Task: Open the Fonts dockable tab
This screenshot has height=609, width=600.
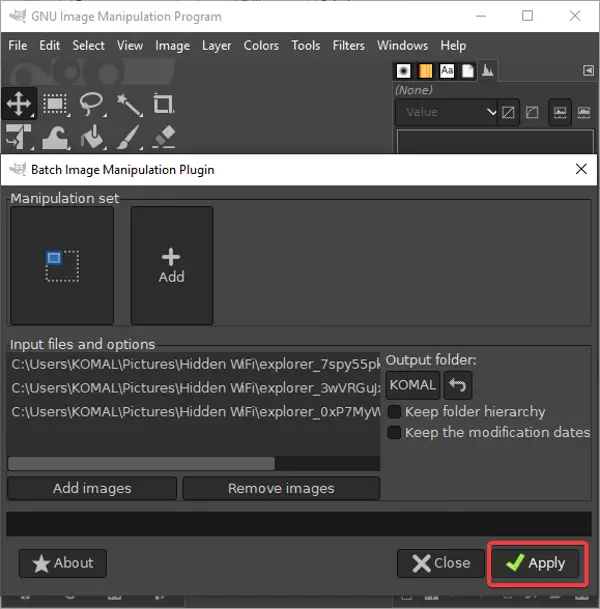Action: pos(447,71)
